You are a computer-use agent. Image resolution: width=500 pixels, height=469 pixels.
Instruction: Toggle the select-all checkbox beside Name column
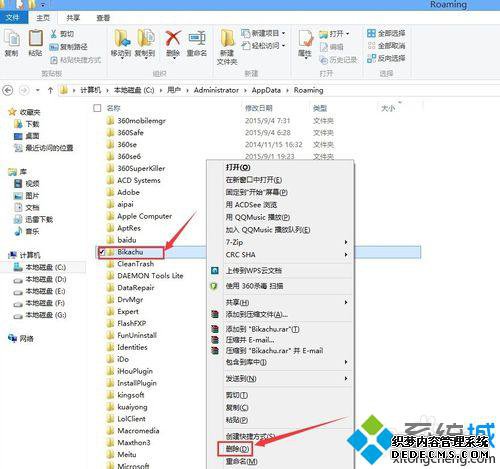click(97, 108)
